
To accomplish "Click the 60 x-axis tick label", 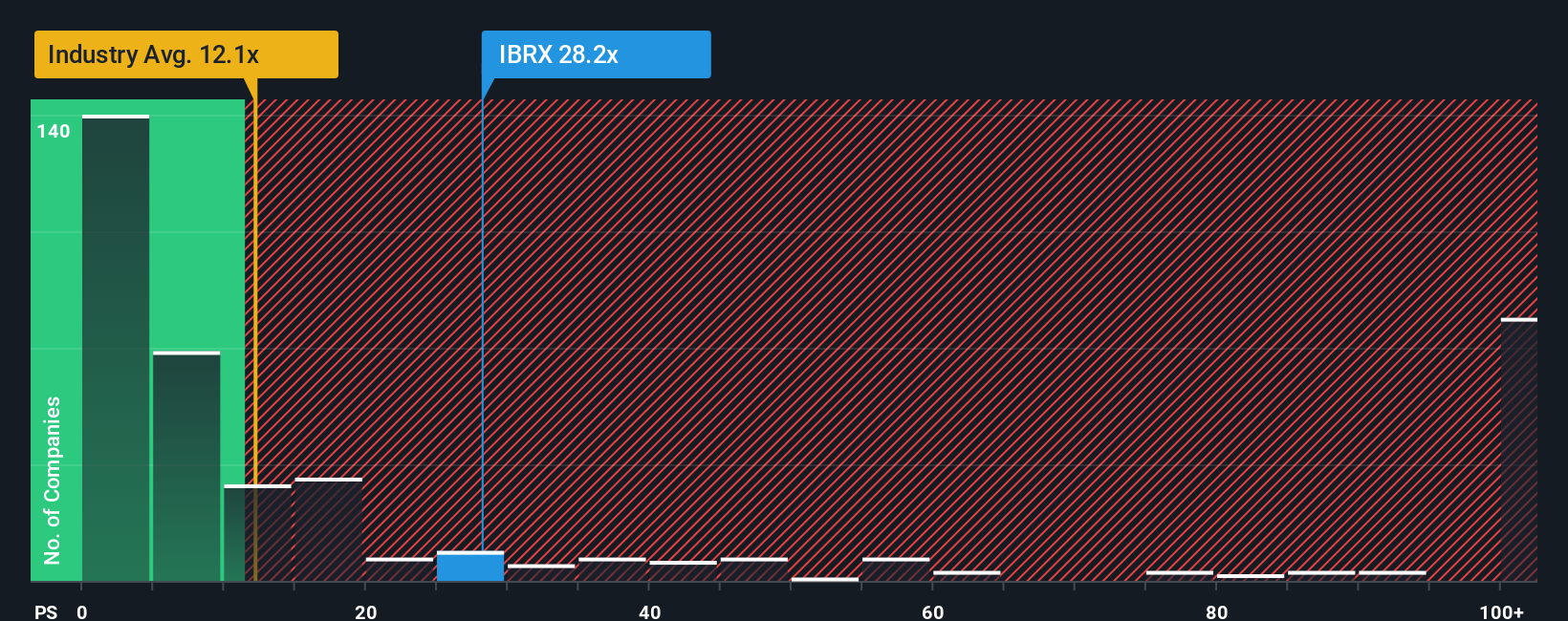I will [x=933, y=611].
